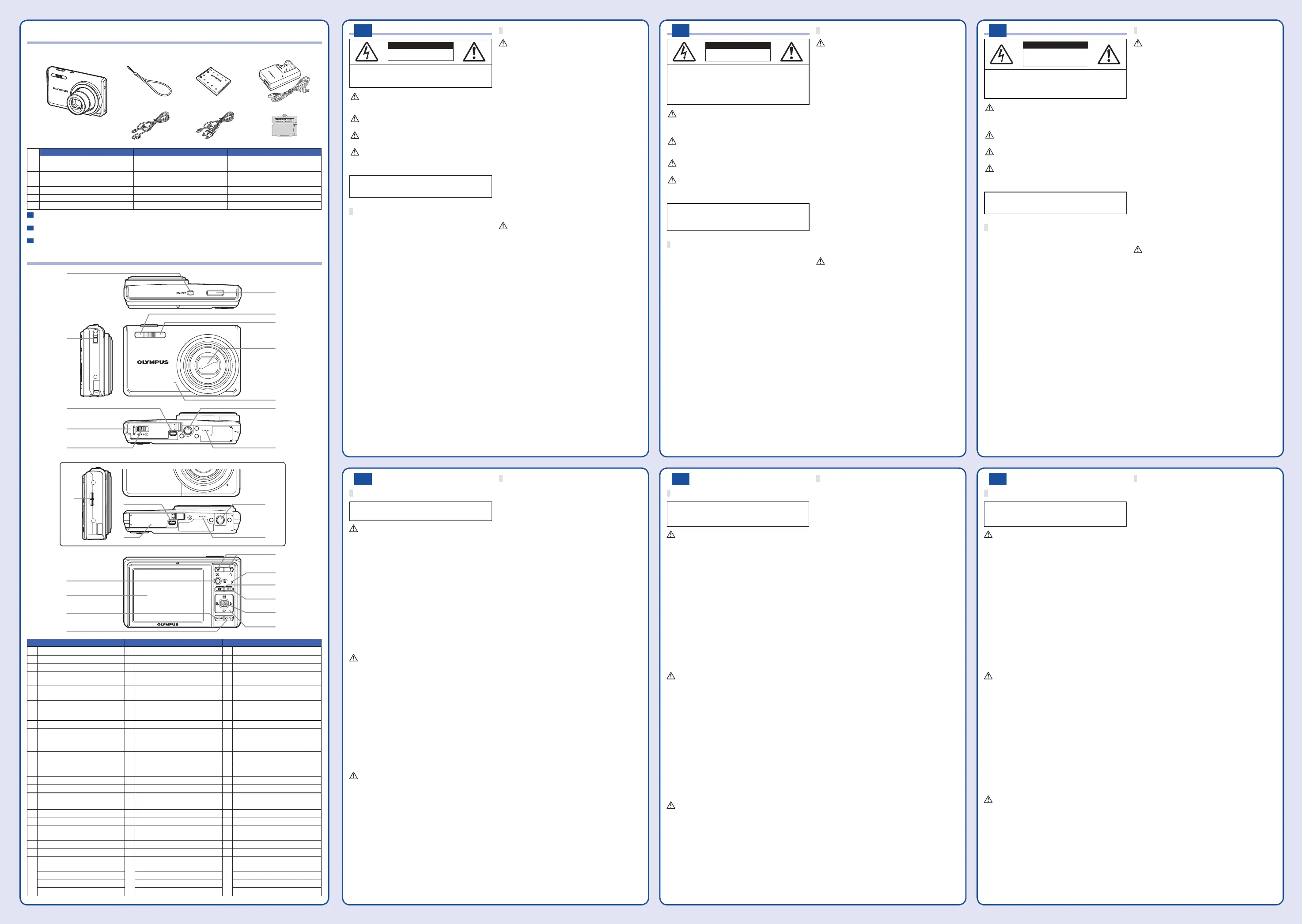Screen dimensions: 1302x924
Task: Click the OLYMPUS logo below the rear monitor
Action: 168,625
